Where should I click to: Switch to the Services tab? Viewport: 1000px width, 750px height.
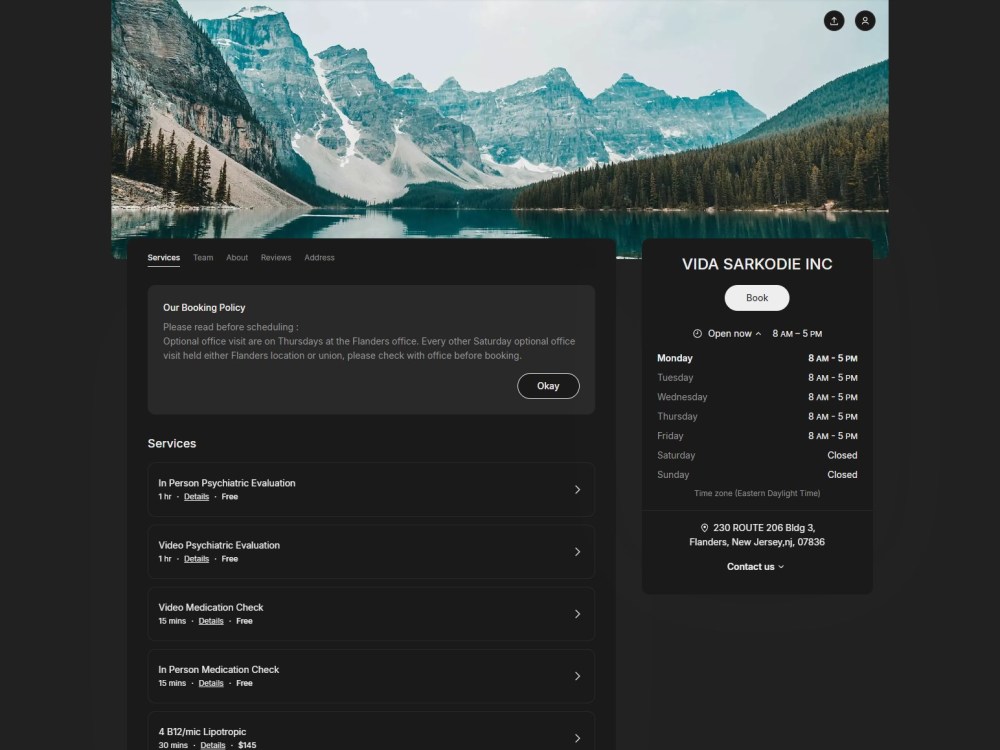(x=164, y=258)
